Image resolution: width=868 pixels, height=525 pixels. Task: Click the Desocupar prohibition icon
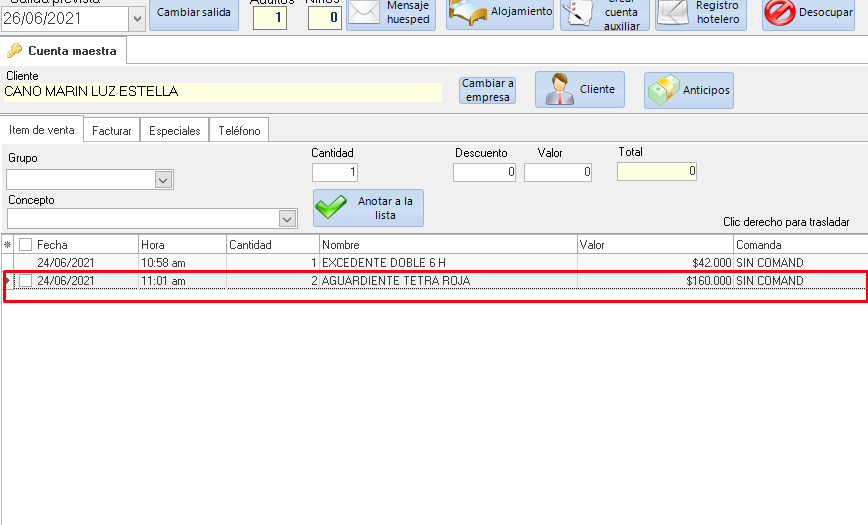coord(780,13)
